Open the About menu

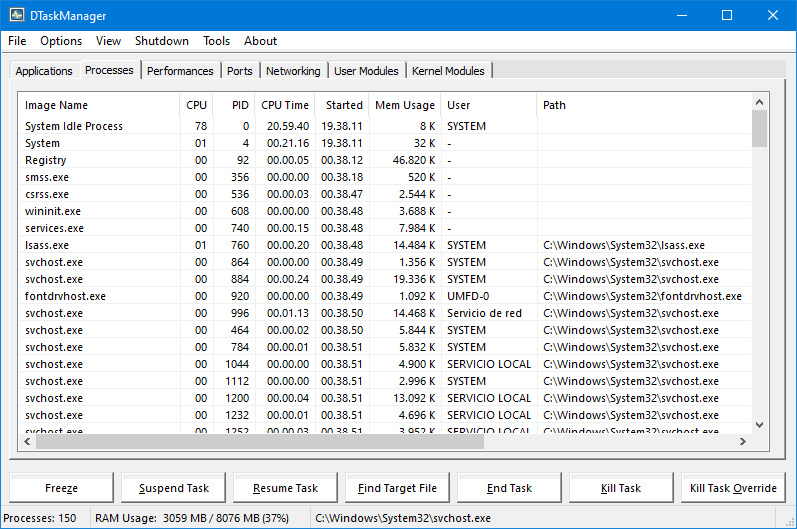click(260, 41)
